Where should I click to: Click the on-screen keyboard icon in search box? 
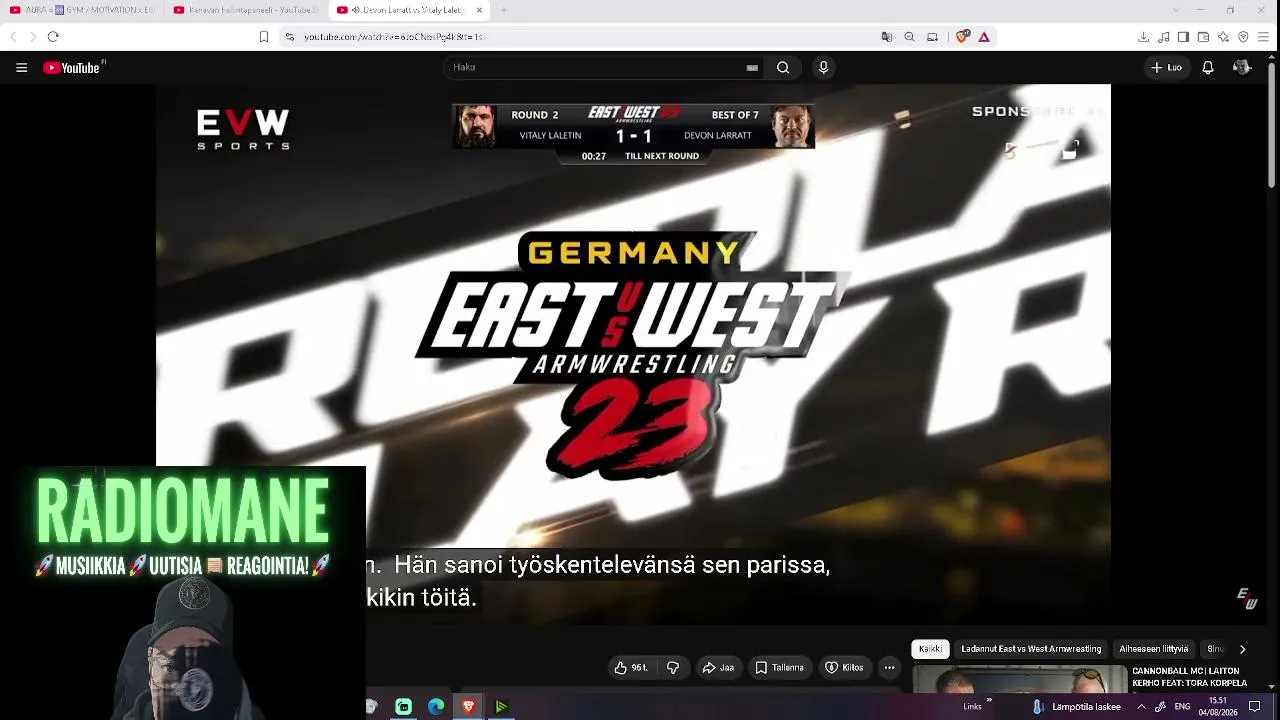click(x=752, y=68)
